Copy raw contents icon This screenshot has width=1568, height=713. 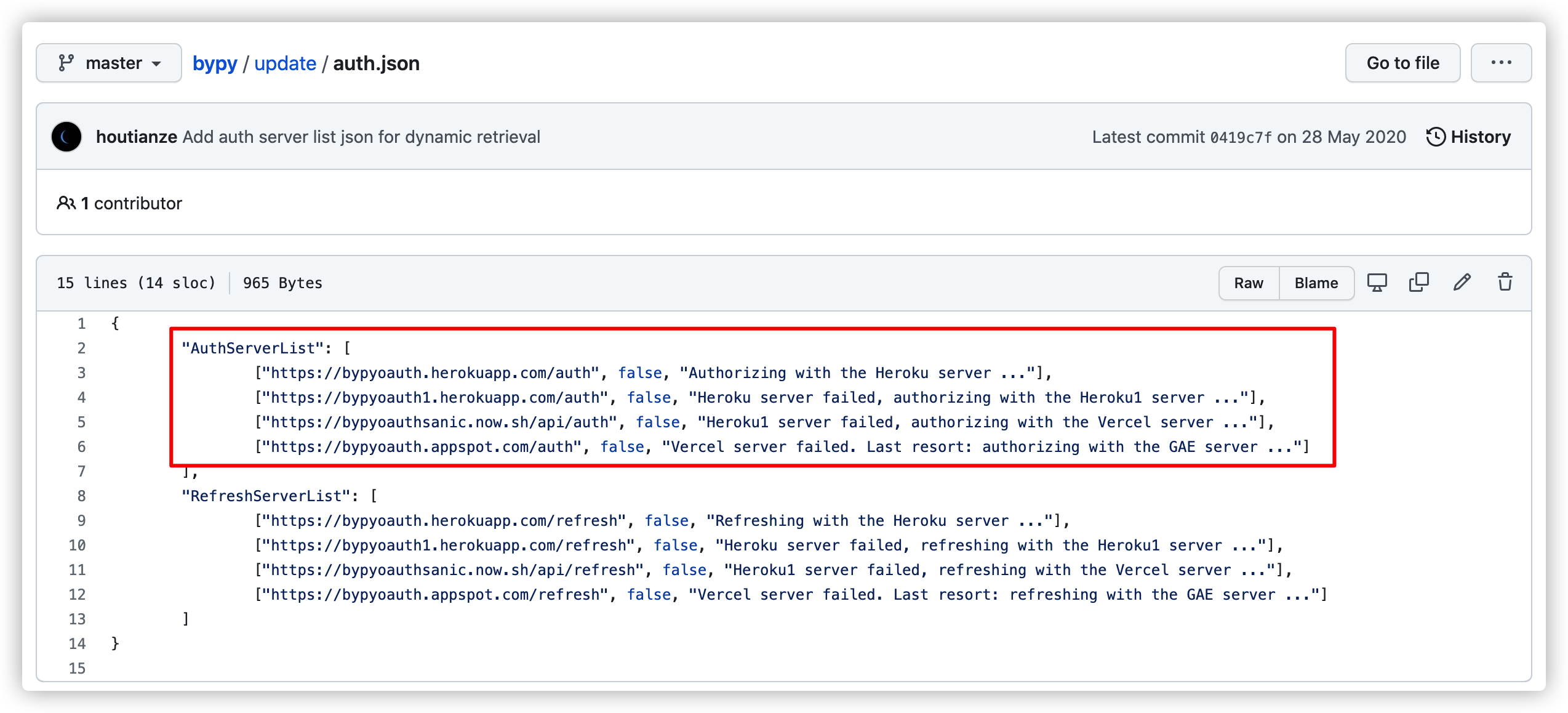pos(1418,283)
